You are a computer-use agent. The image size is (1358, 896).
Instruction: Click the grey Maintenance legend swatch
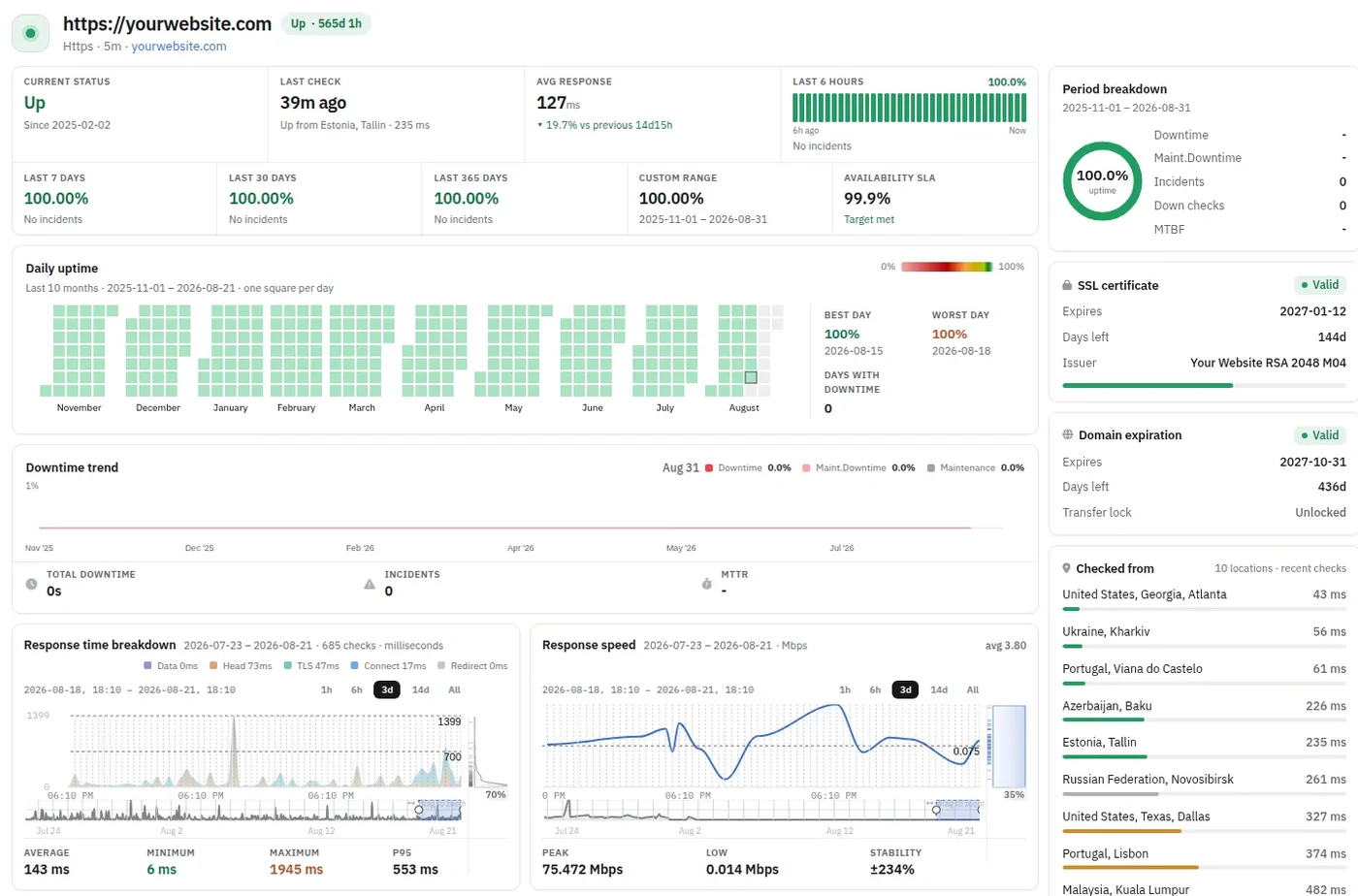point(931,468)
